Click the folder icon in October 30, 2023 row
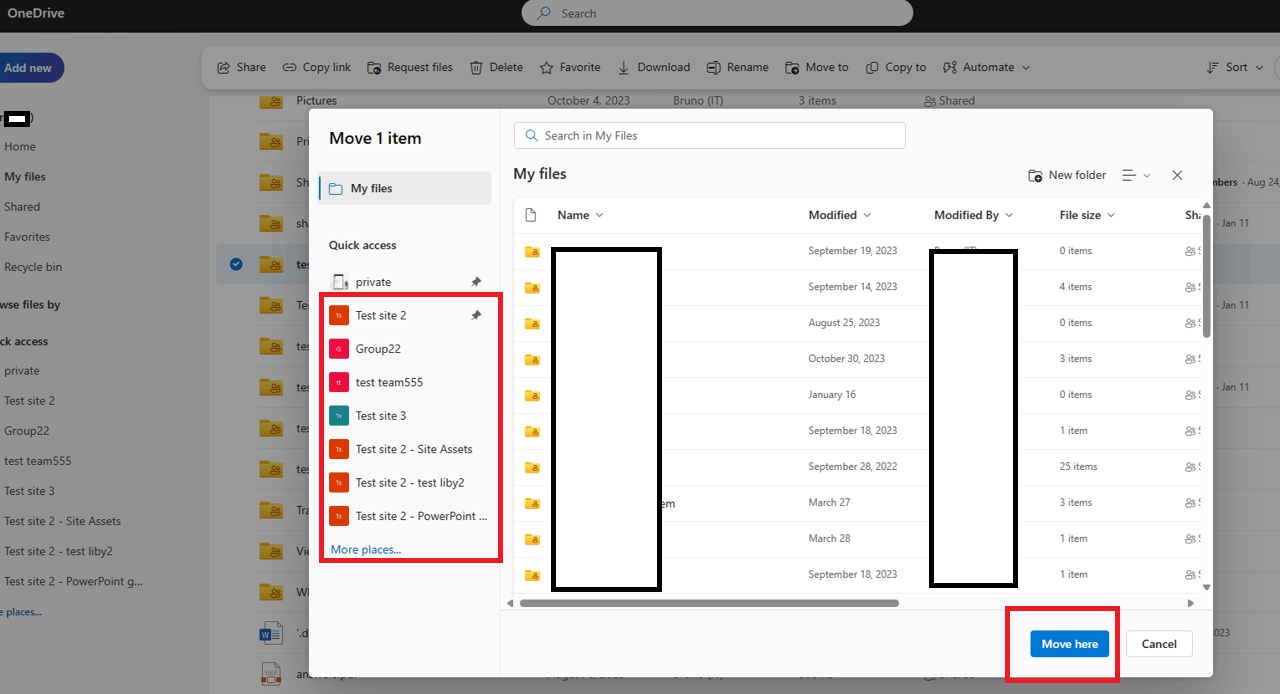Screen dimensions: 1280x694 point(532,359)
